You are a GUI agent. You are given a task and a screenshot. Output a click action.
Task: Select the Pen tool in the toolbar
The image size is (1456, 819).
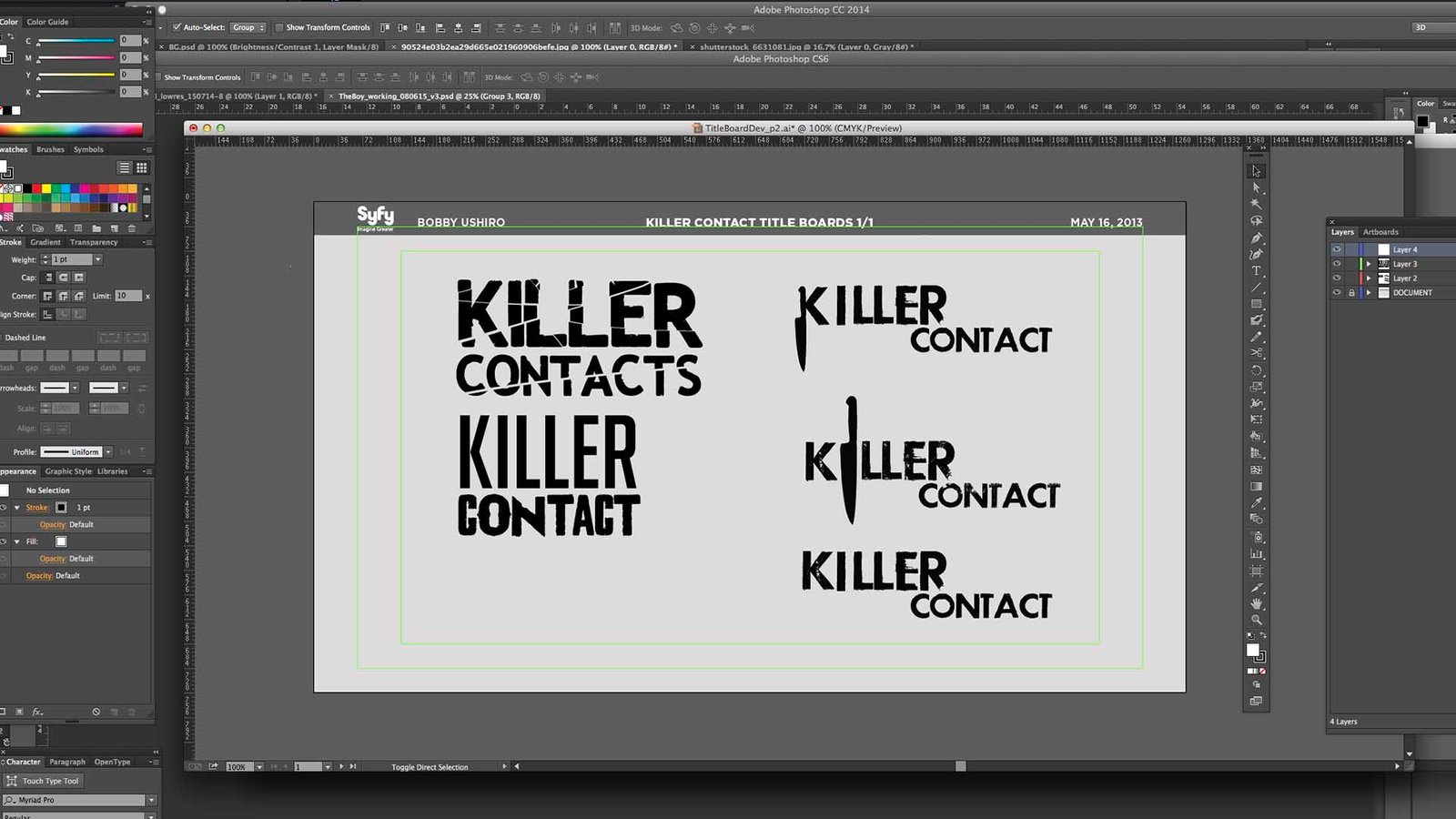(1257, 238)
